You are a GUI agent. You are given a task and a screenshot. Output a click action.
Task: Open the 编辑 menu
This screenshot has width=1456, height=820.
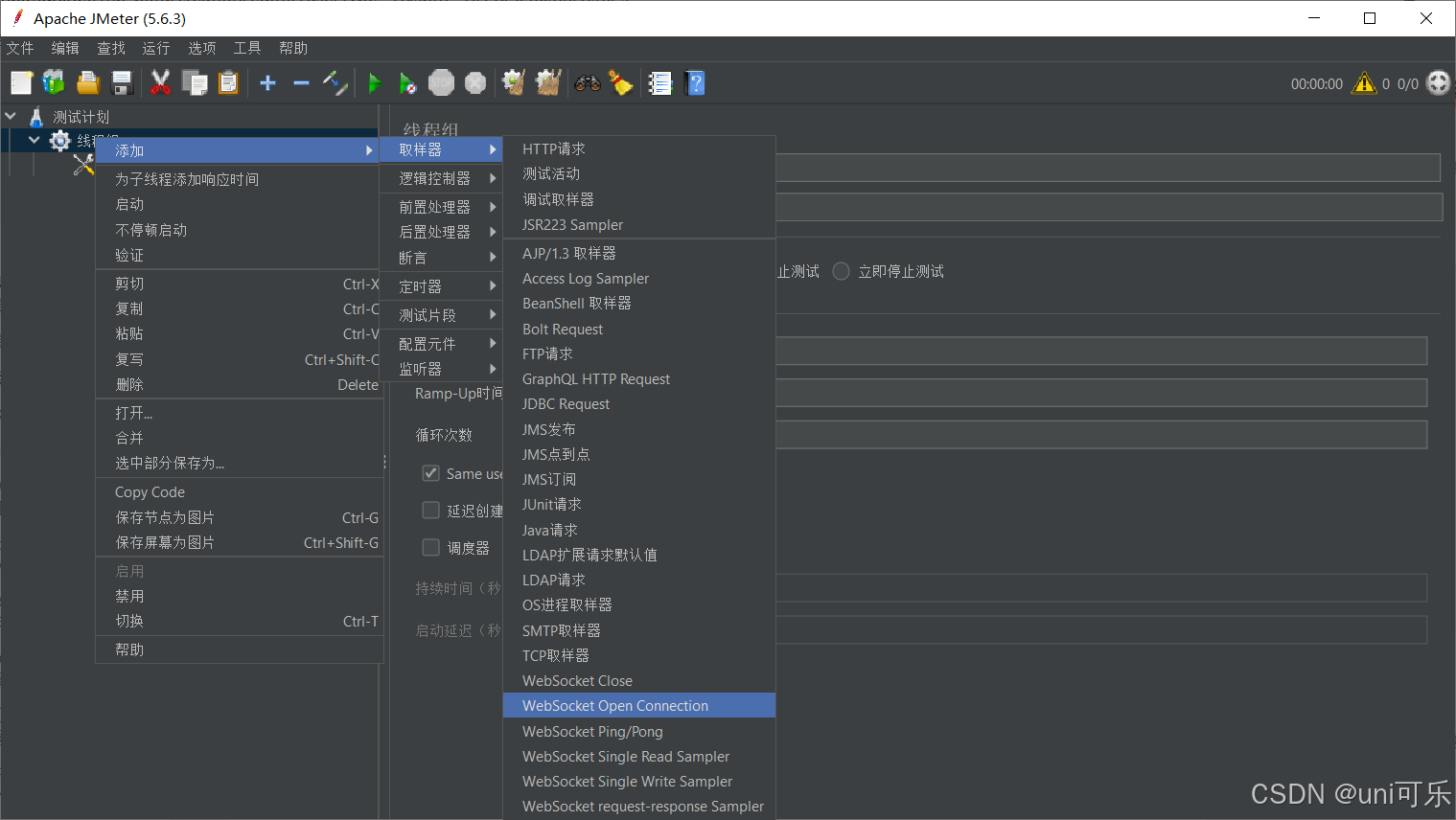[x=65, y=48]
